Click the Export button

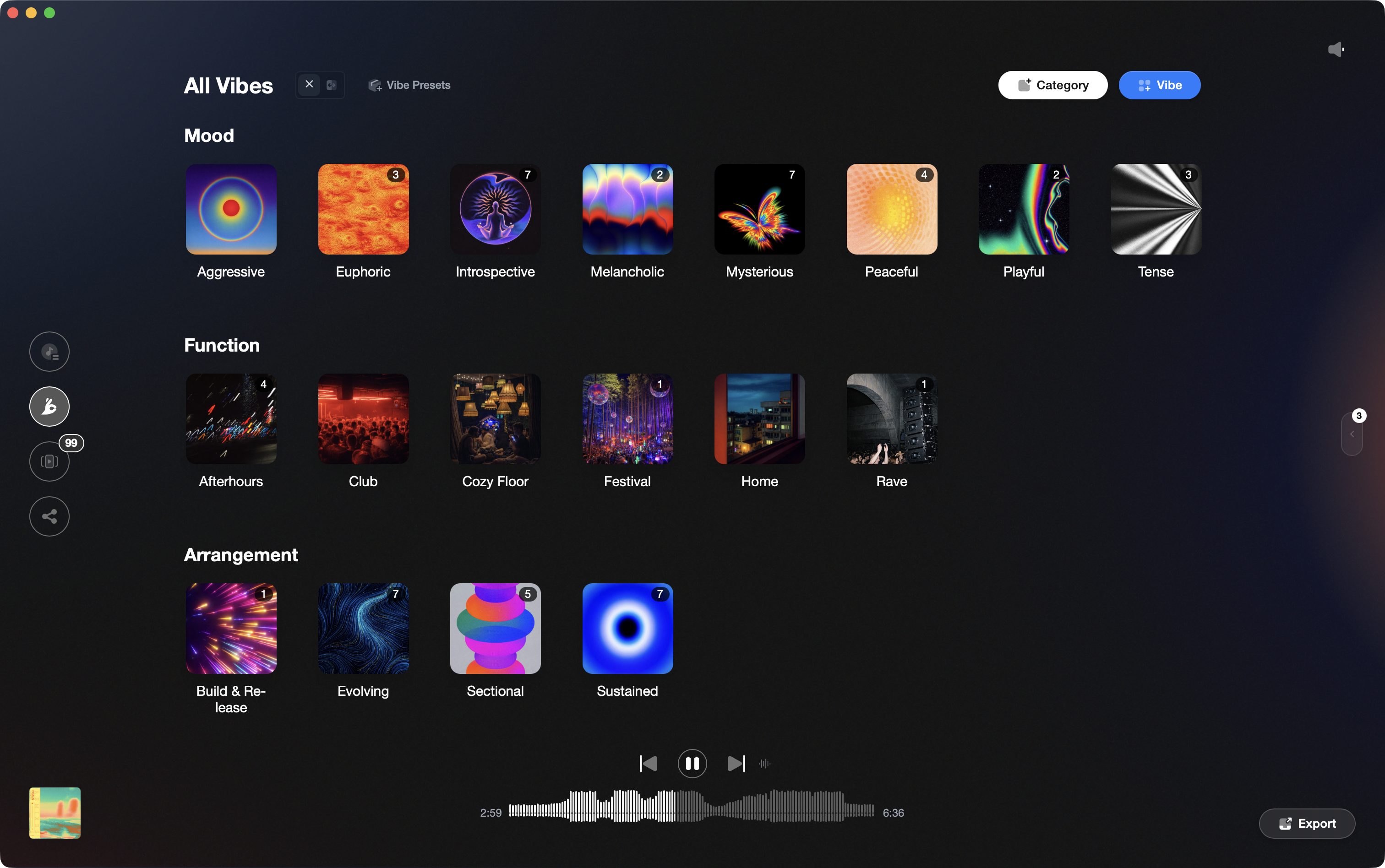[x=1306, y=823]
